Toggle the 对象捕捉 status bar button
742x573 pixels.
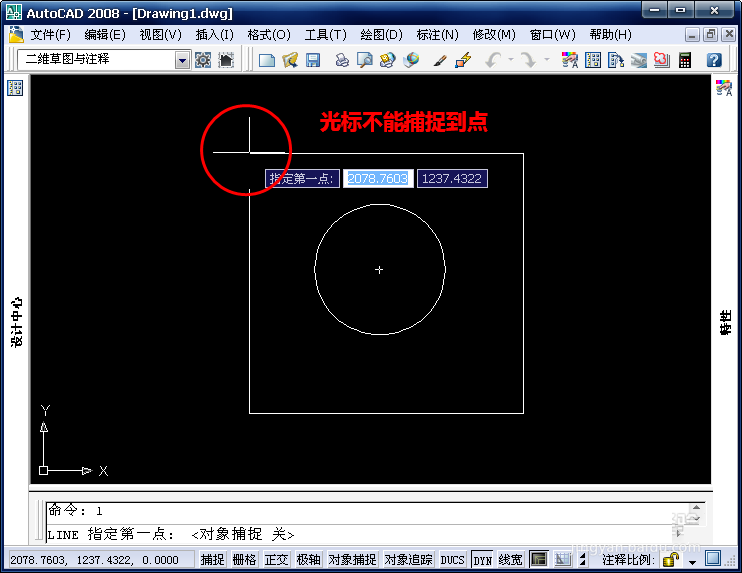click(352, 560)
